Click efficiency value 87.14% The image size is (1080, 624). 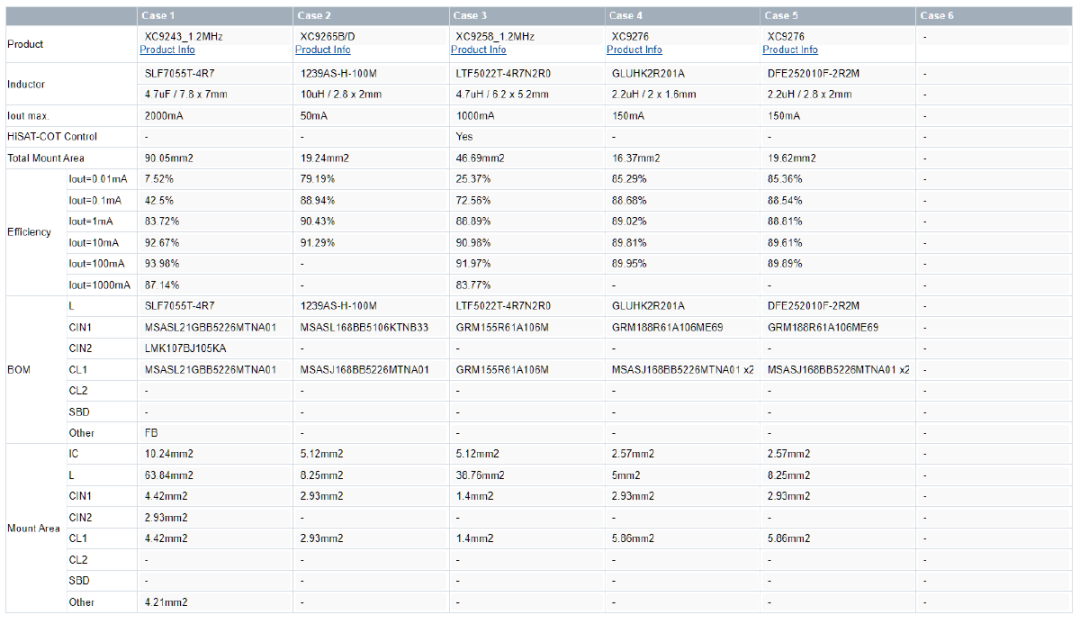tap(162, 284)
